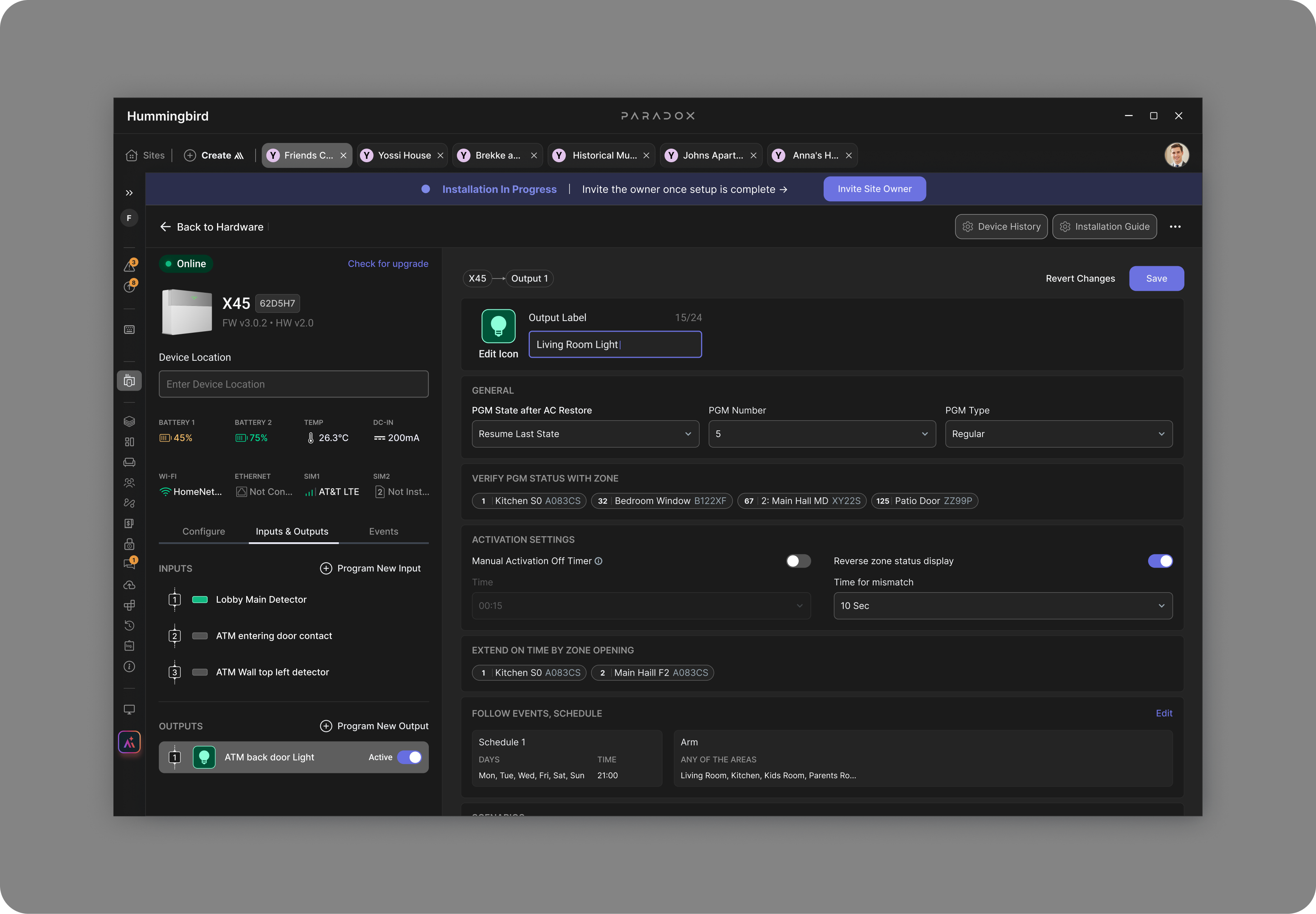Viewport: 1316px width, 914px height.
Task: Switch to the Events tab
Action: pyautogui.click(x=384, y=531)
